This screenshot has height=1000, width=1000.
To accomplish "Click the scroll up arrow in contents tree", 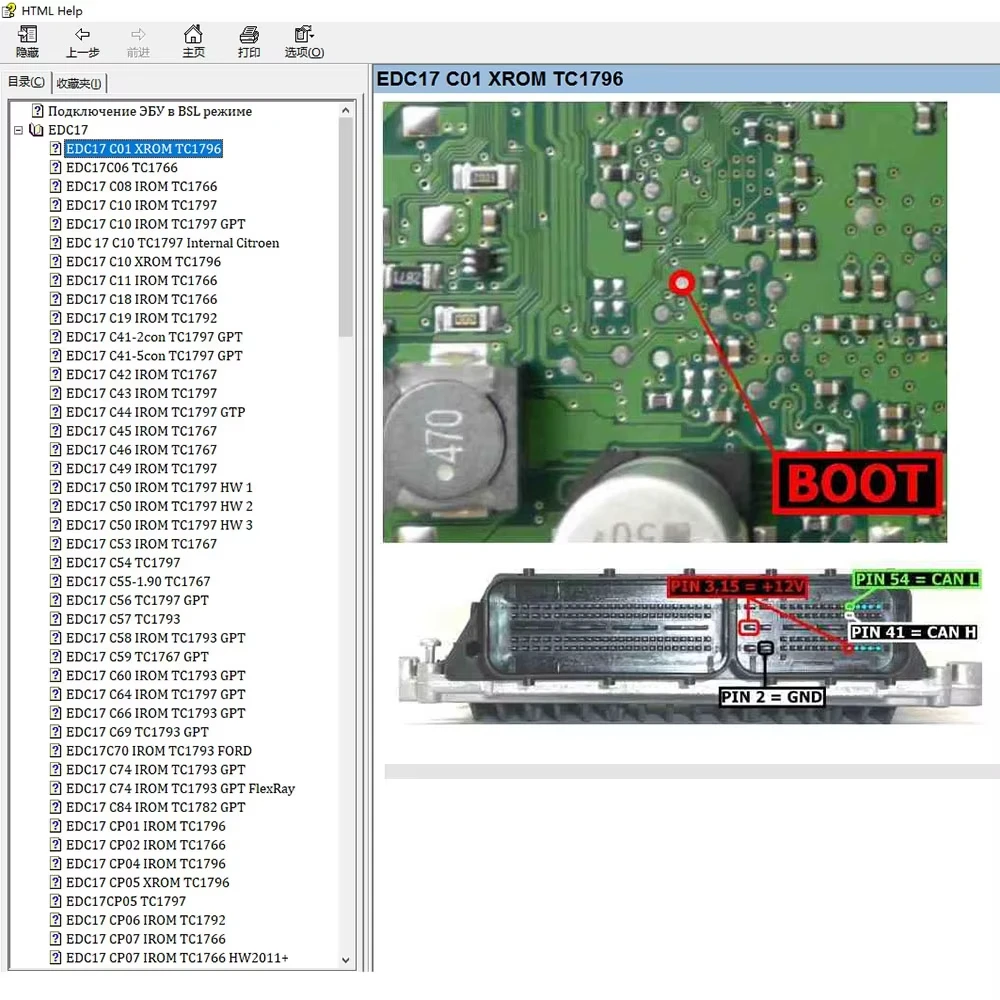I will click(347, 108).
